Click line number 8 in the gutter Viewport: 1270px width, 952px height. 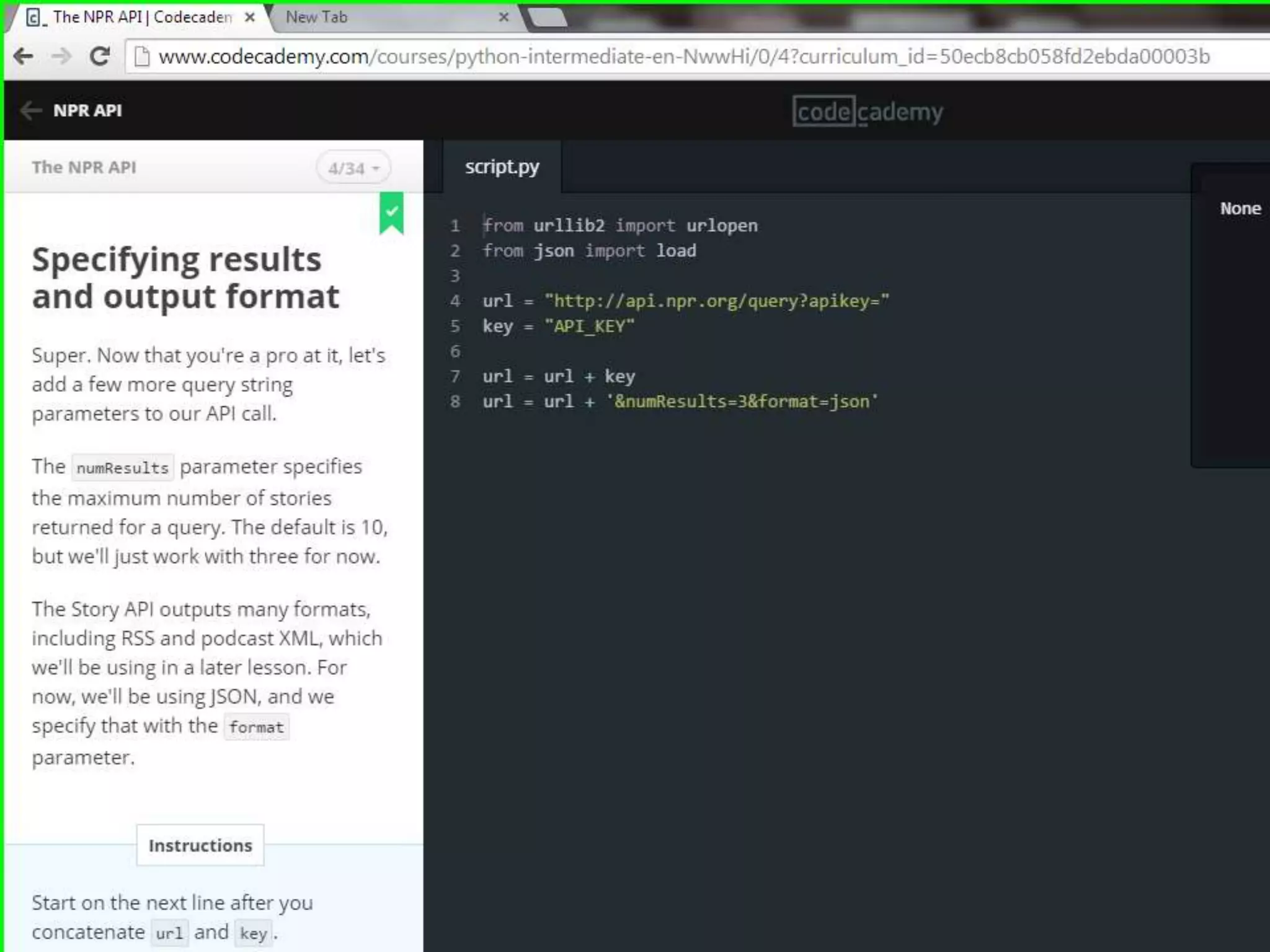pos(455,402)
